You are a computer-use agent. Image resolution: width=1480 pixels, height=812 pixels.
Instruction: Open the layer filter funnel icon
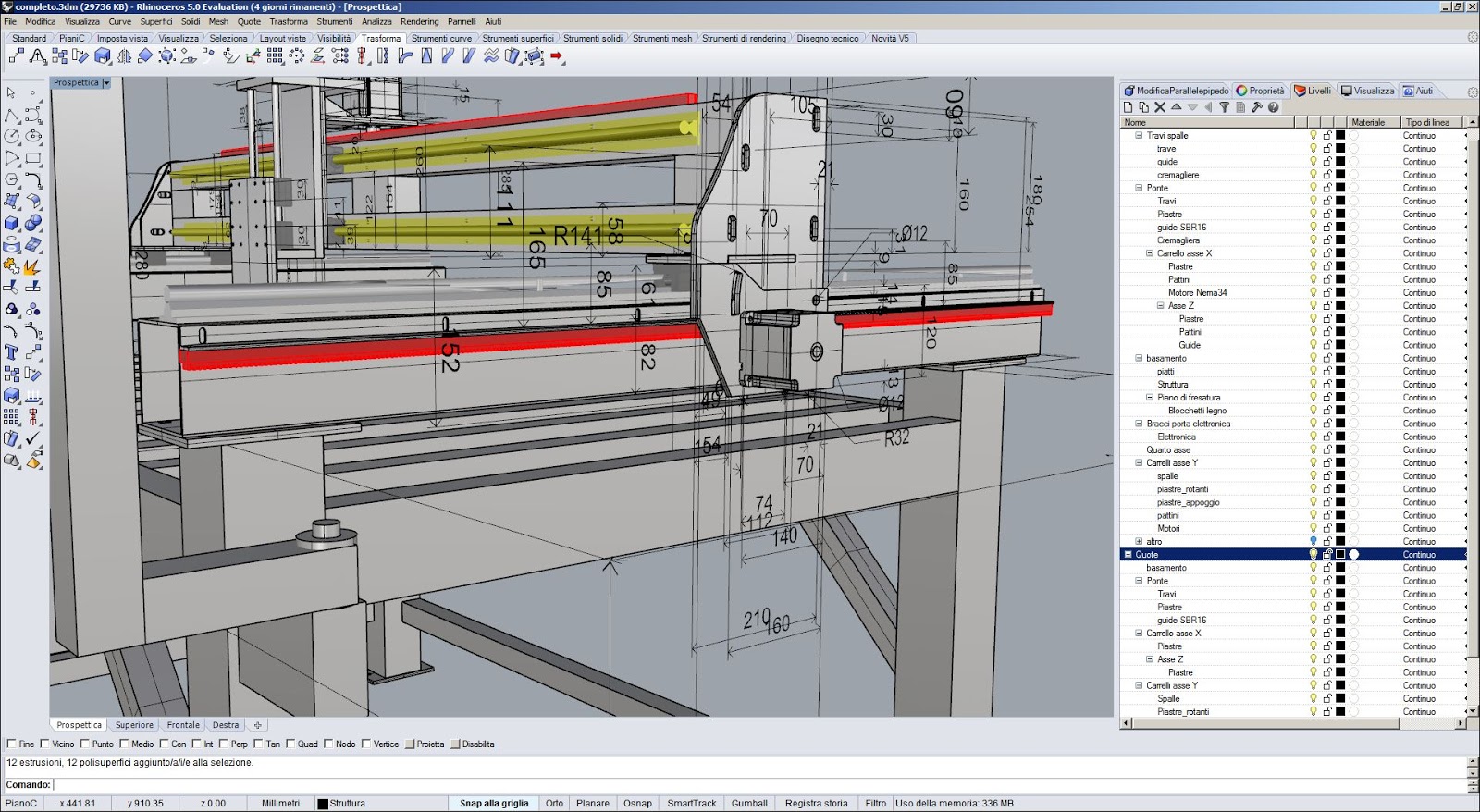click(1224, 107)
